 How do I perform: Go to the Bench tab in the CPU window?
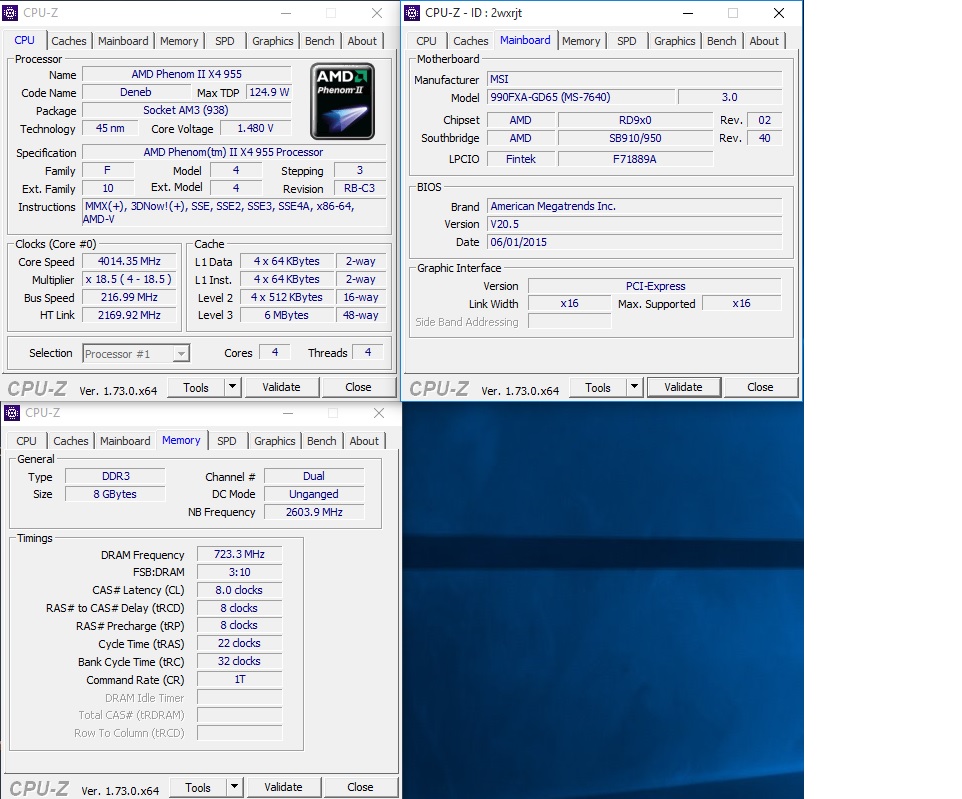(320, 41)
